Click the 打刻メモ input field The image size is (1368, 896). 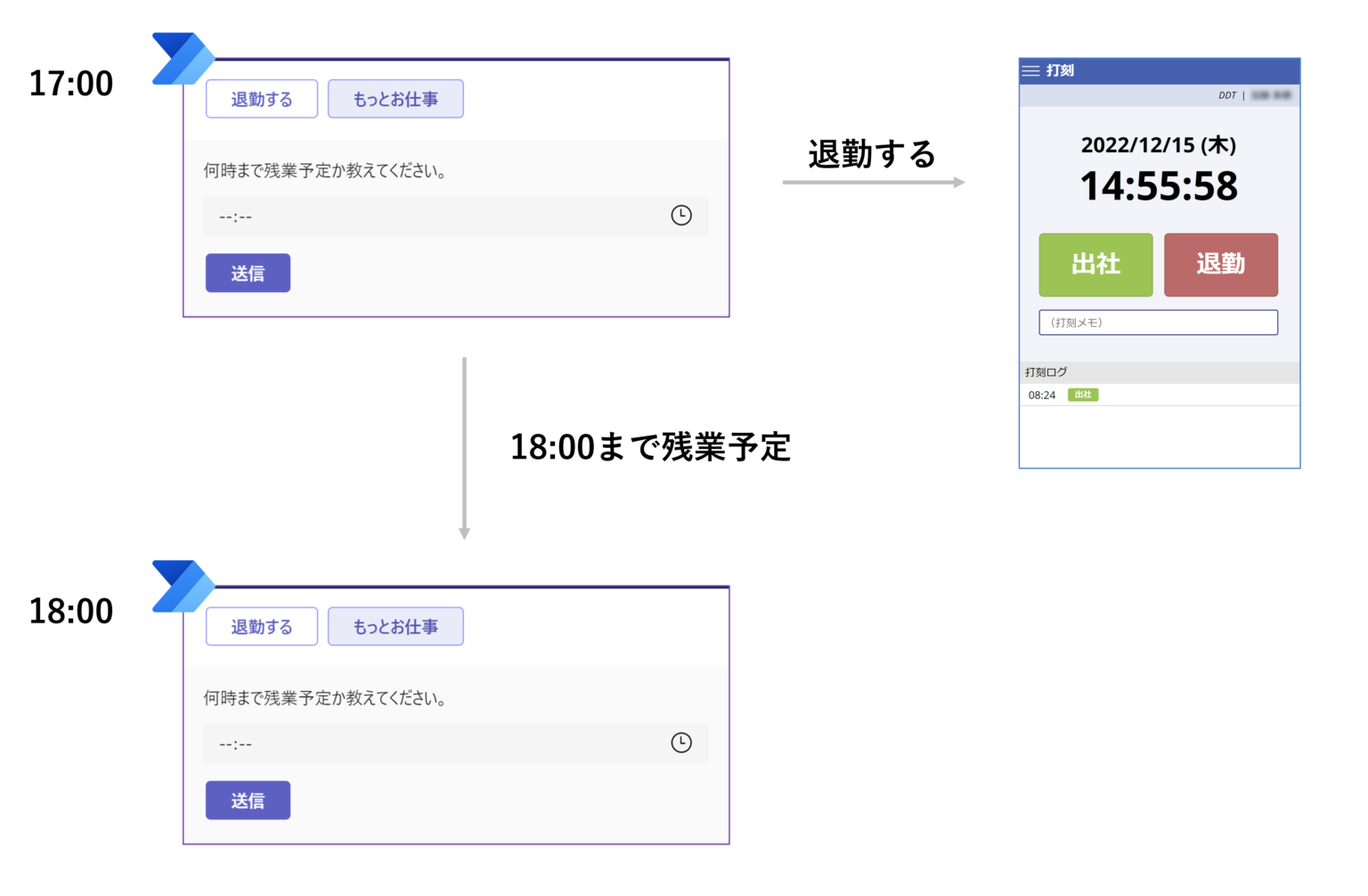click(x=1158, y=322)
